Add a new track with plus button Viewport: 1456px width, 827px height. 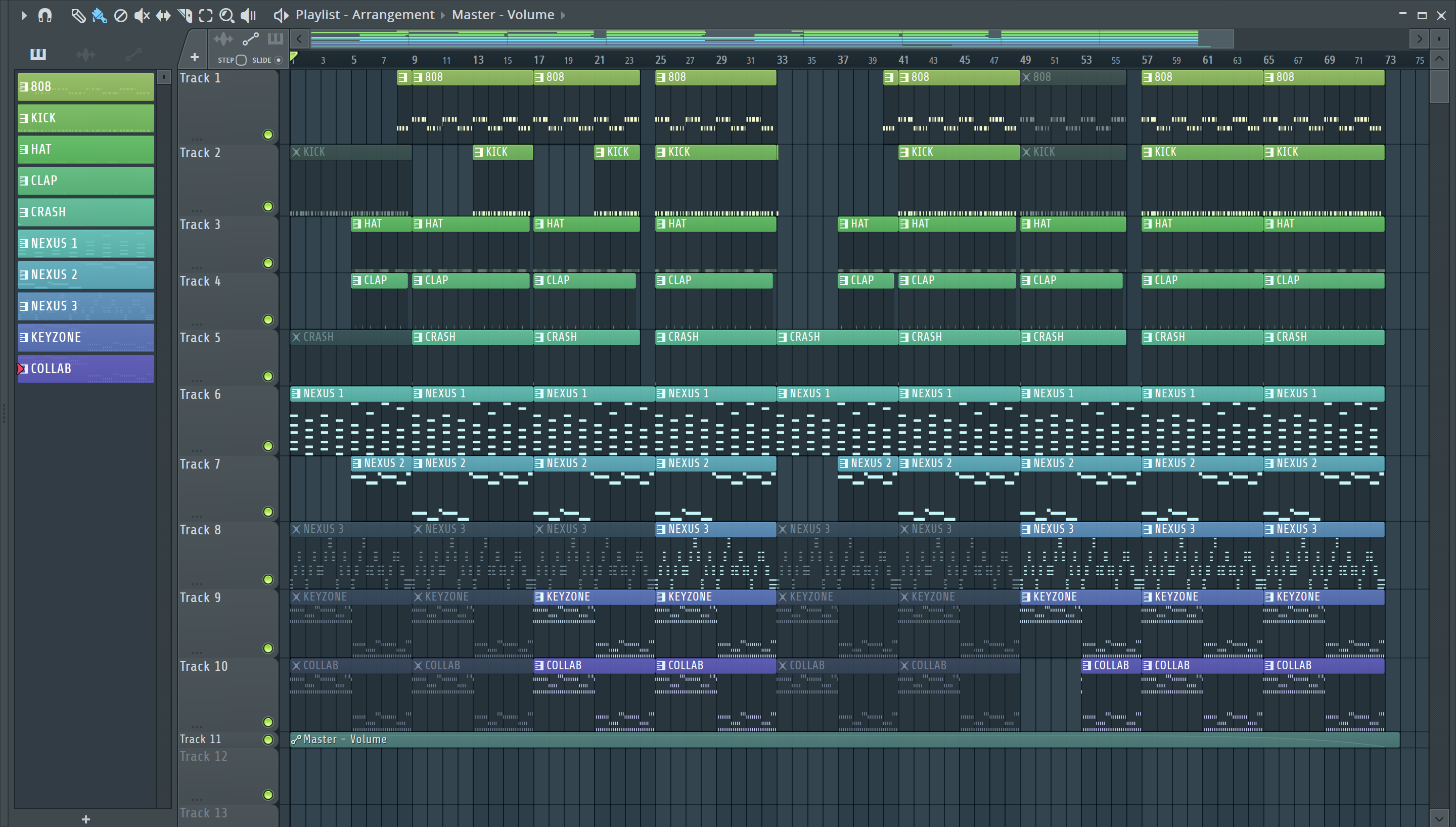194,57
